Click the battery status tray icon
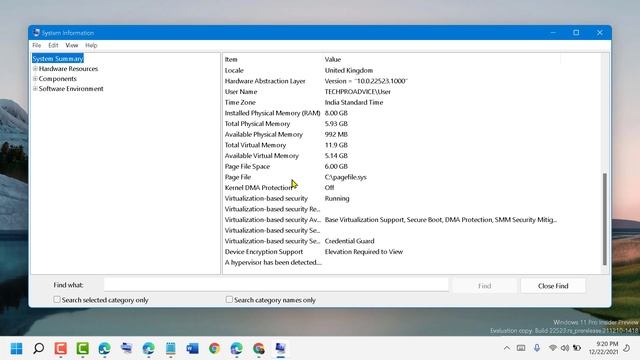640x360 pixels. (x=577, y=348)
